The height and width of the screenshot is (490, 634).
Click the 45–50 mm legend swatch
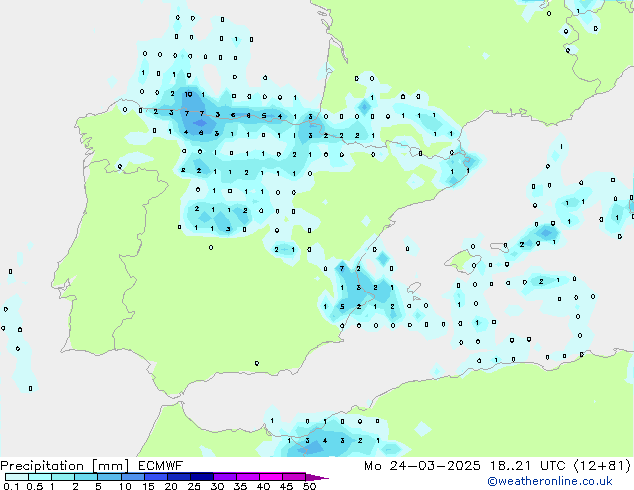[294, 477]
